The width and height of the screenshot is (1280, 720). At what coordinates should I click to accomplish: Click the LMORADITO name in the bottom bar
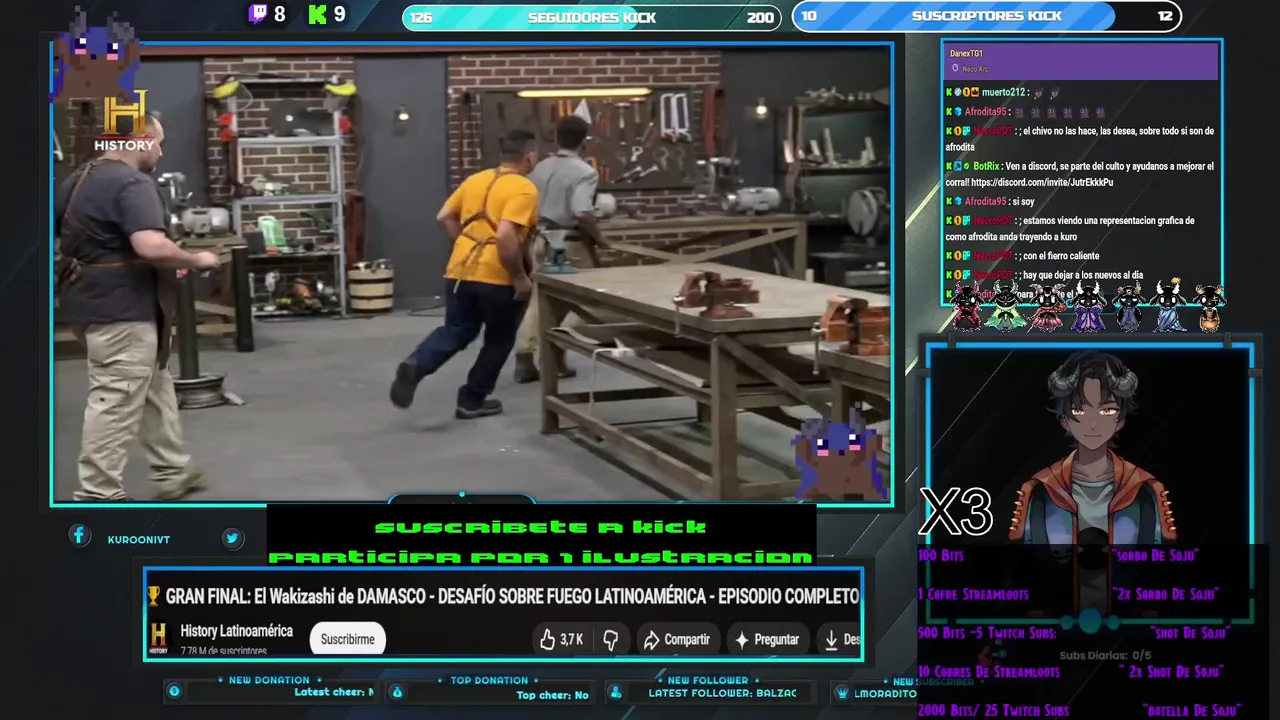pyautogui.click(x=886, y=693)
